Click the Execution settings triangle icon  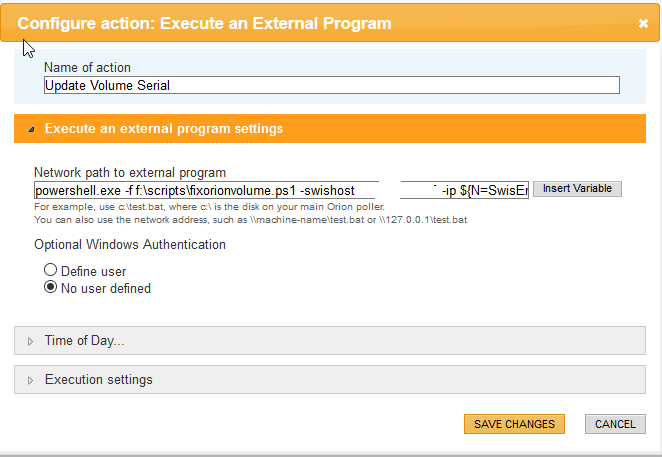30,380
